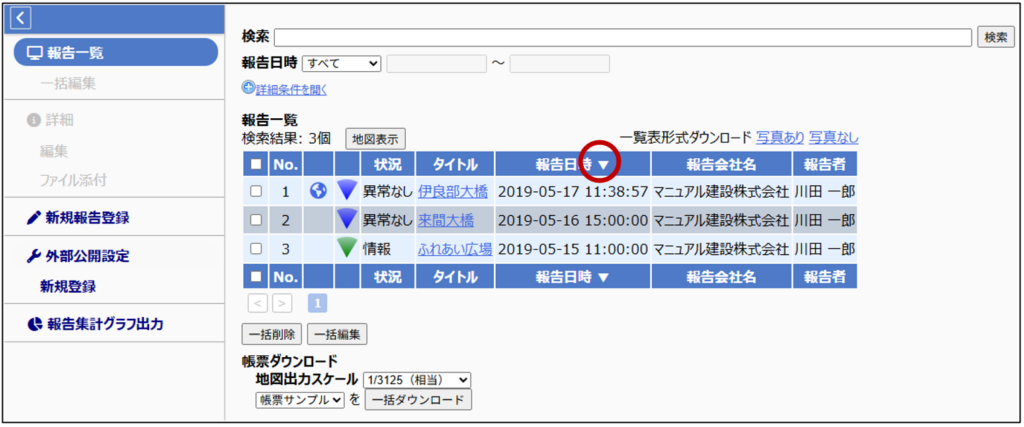This screenshot has height=427, width=1024.
Task: Click the monitor icon beside 報告一覧
Action: point(35,53)
